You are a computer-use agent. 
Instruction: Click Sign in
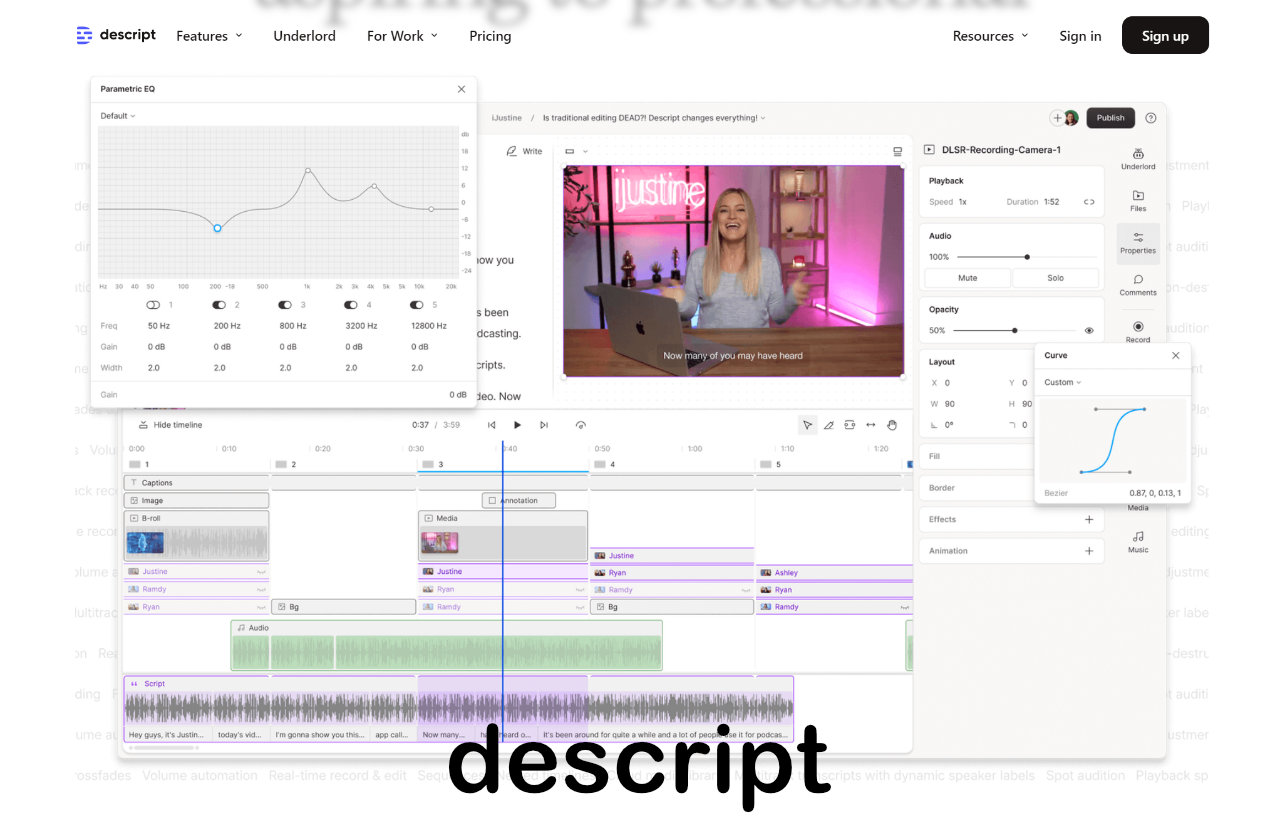pos(1080,36)
